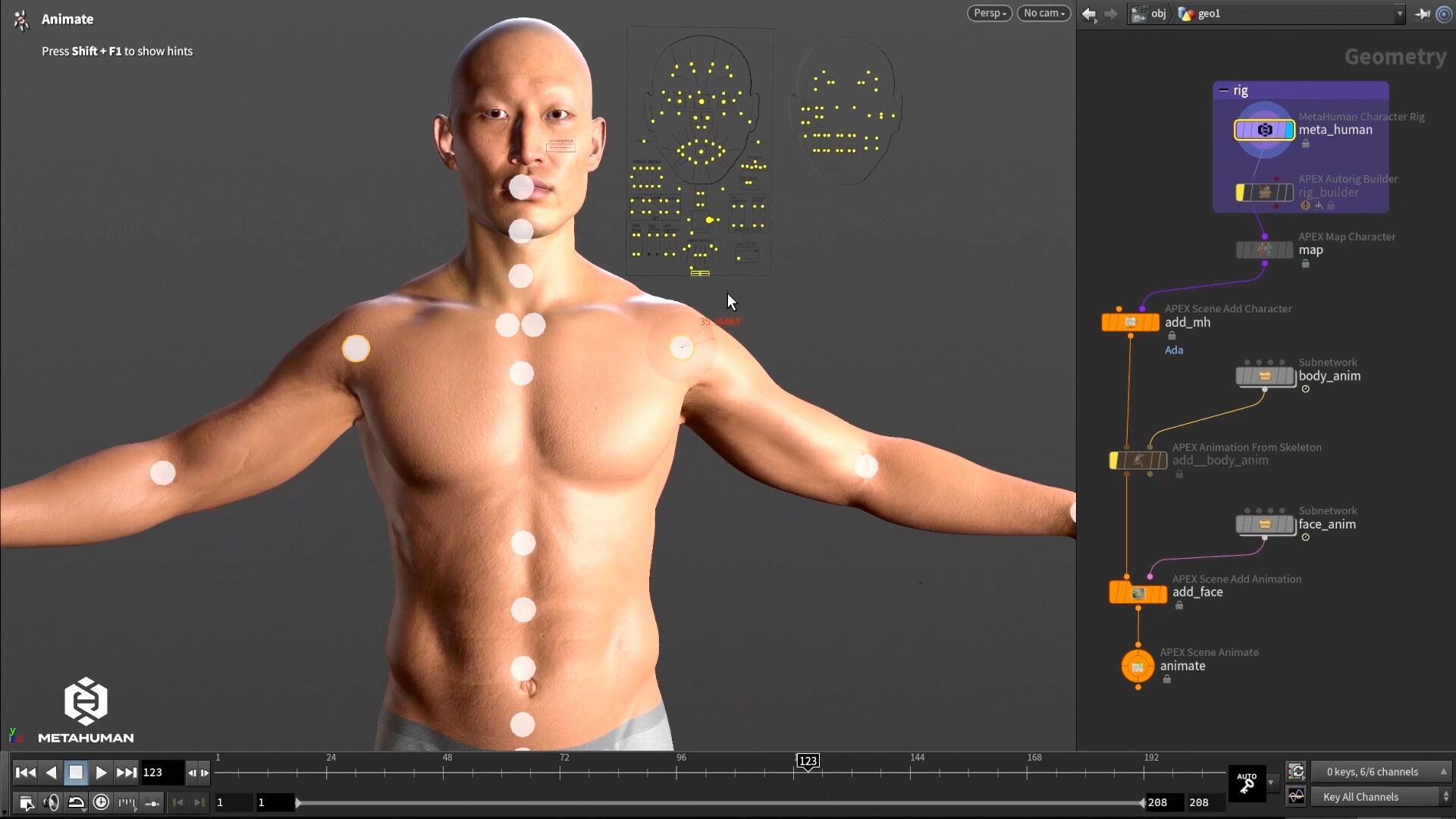Open the No cam camera dropdown
This screenshot has width=1456, height=819.
pos(1043,13)
